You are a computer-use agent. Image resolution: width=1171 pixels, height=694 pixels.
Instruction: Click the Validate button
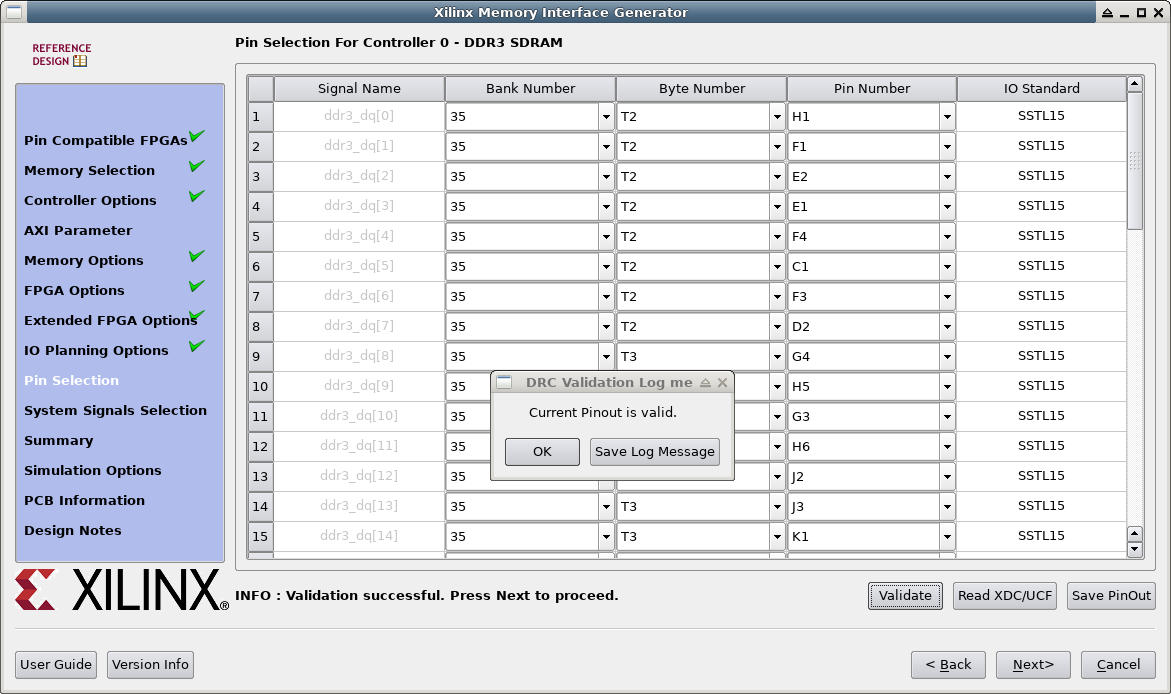tap(905, 596)
